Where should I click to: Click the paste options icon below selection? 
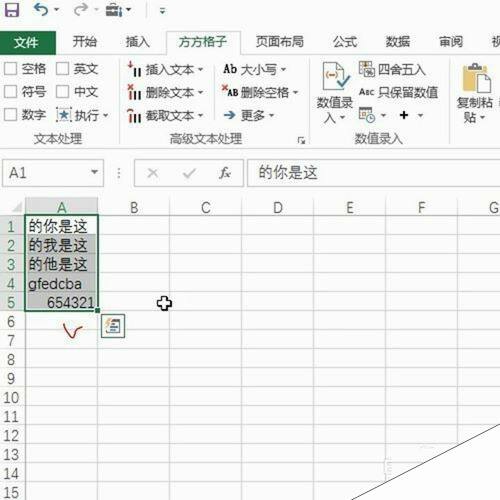(x=113, y=326)
